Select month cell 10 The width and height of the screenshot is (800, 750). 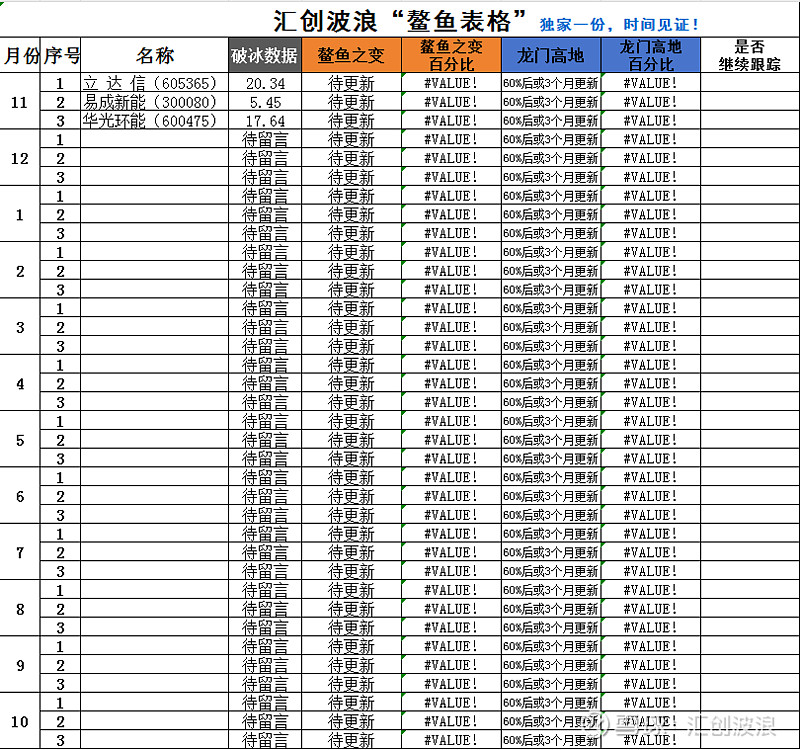[x=20, y=721]
